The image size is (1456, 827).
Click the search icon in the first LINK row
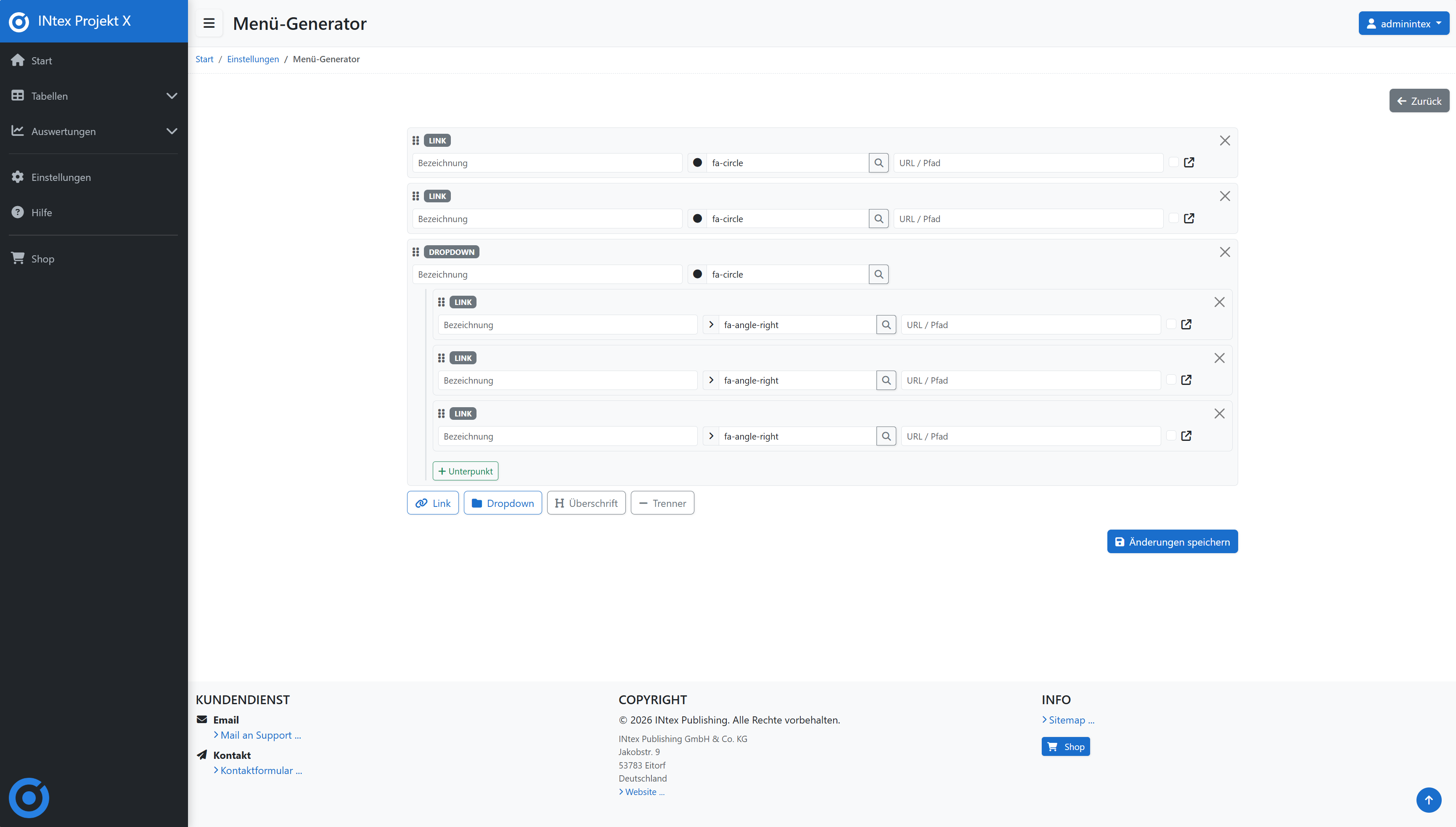coord(879,163)
